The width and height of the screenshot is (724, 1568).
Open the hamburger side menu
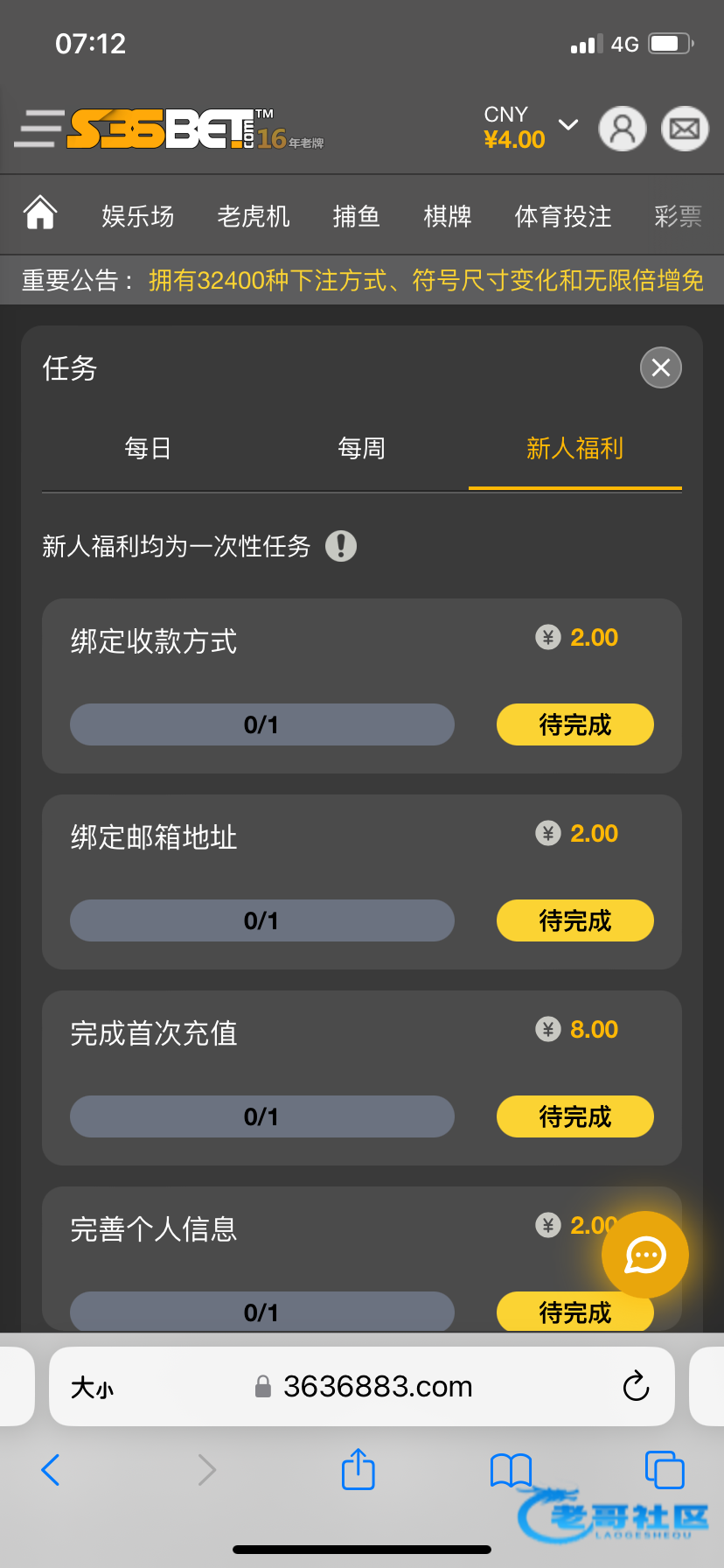click(38, 129)
